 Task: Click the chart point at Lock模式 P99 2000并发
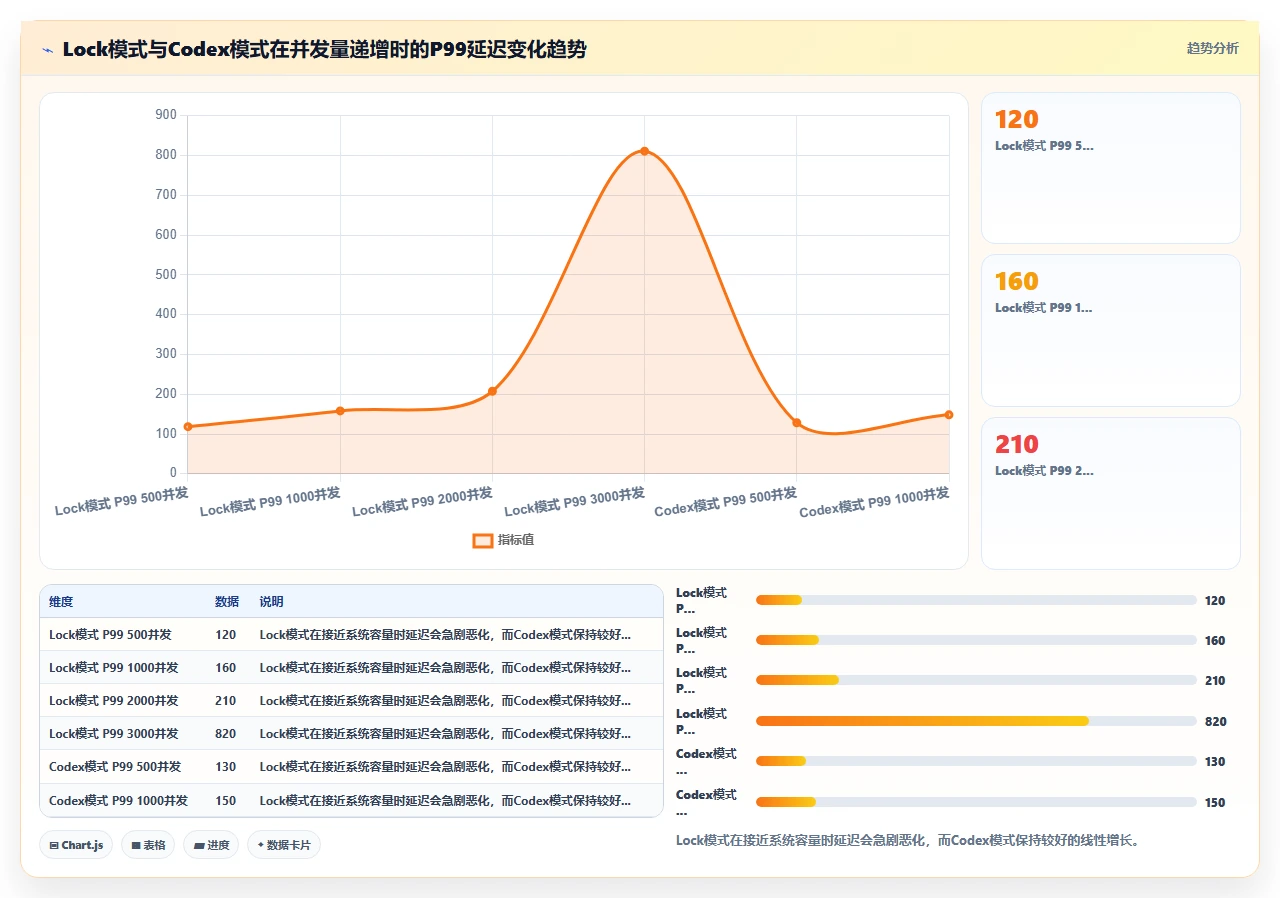492,391
